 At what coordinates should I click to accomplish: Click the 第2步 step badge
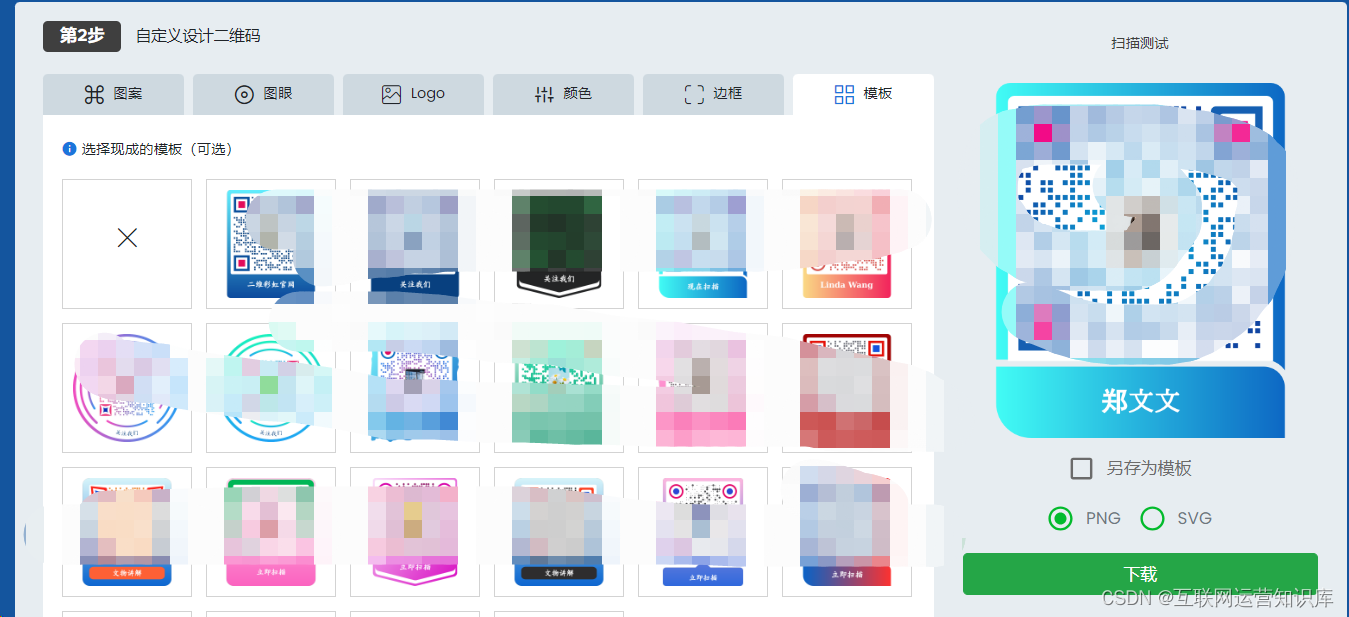(x=82, y=36)
